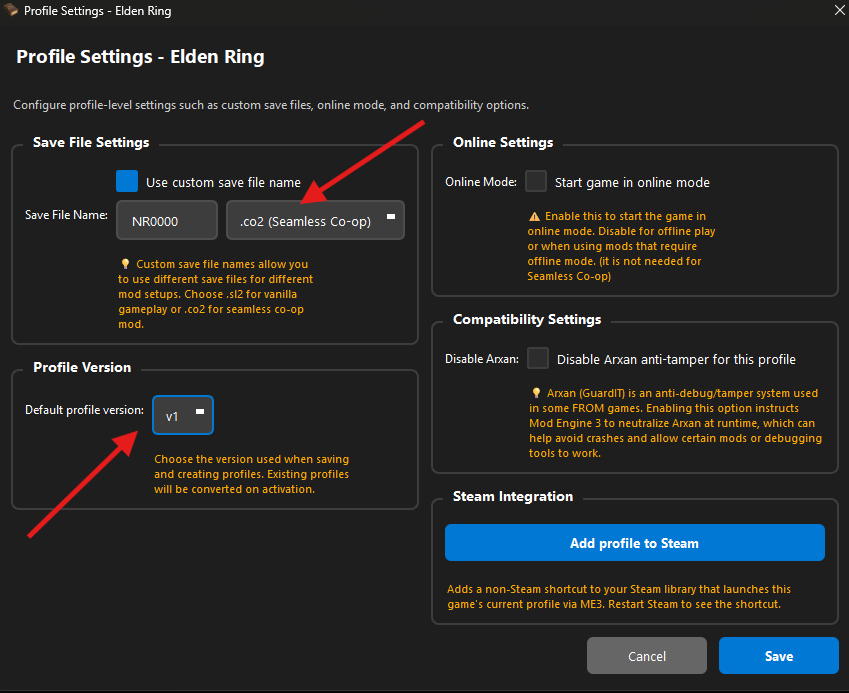Click the Save File Name label
The height and width of the screenshot is (693, 849).
(x=66, y=215)
